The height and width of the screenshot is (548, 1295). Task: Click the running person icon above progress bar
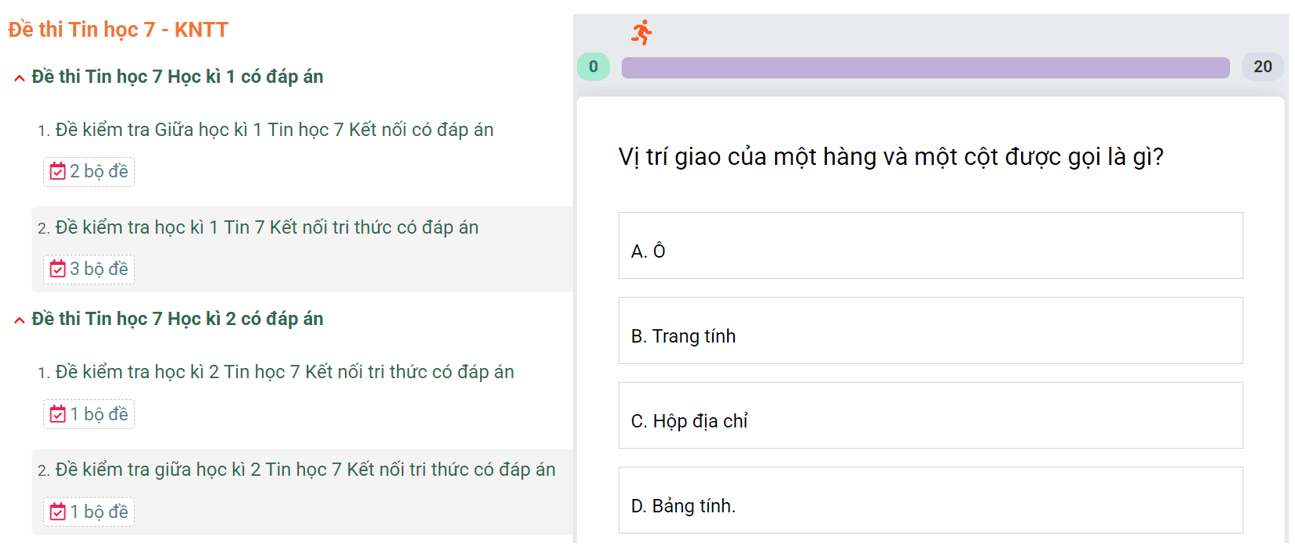pyautogui.click(x=641, y=32)
